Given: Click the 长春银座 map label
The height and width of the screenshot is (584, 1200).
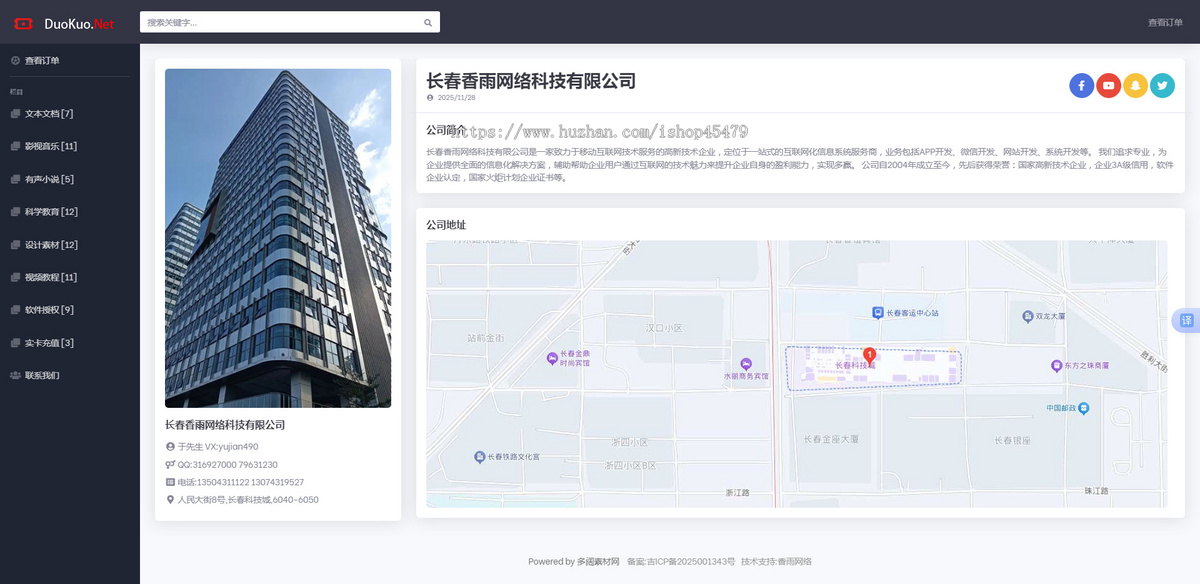Looking at the screenshot, I should coord(1012,440).
